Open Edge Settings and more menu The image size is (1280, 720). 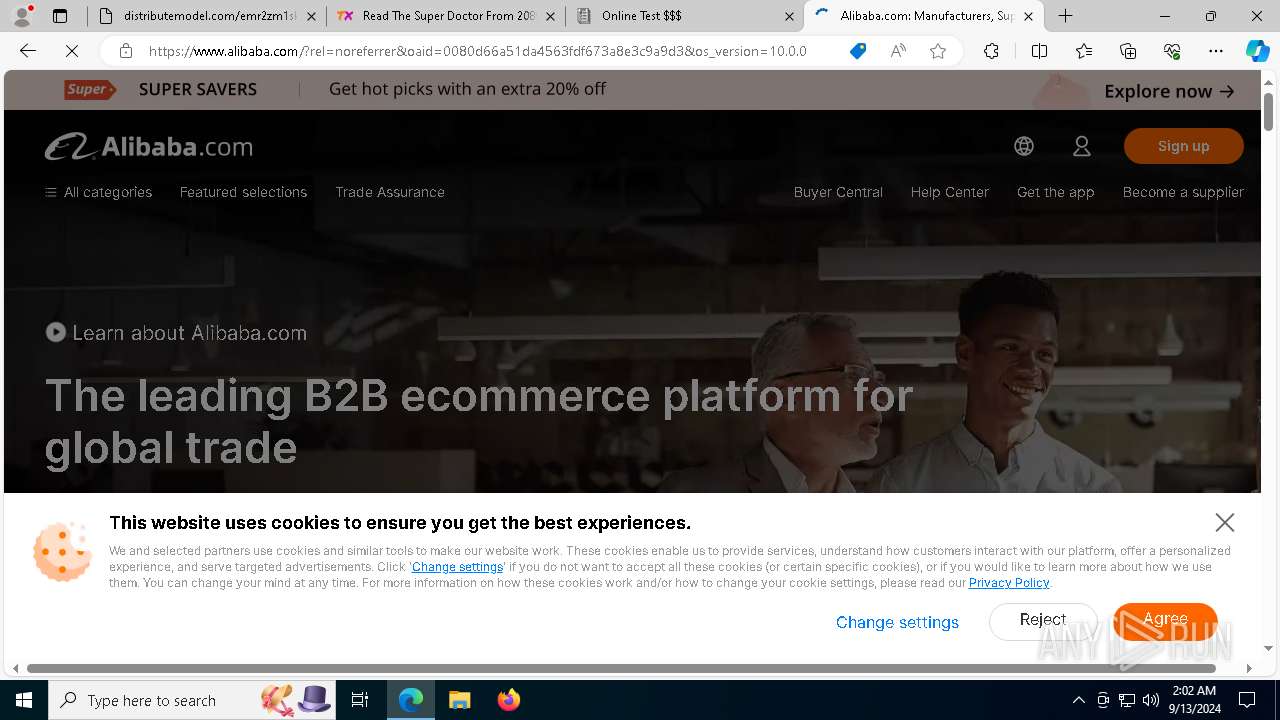1216,51
